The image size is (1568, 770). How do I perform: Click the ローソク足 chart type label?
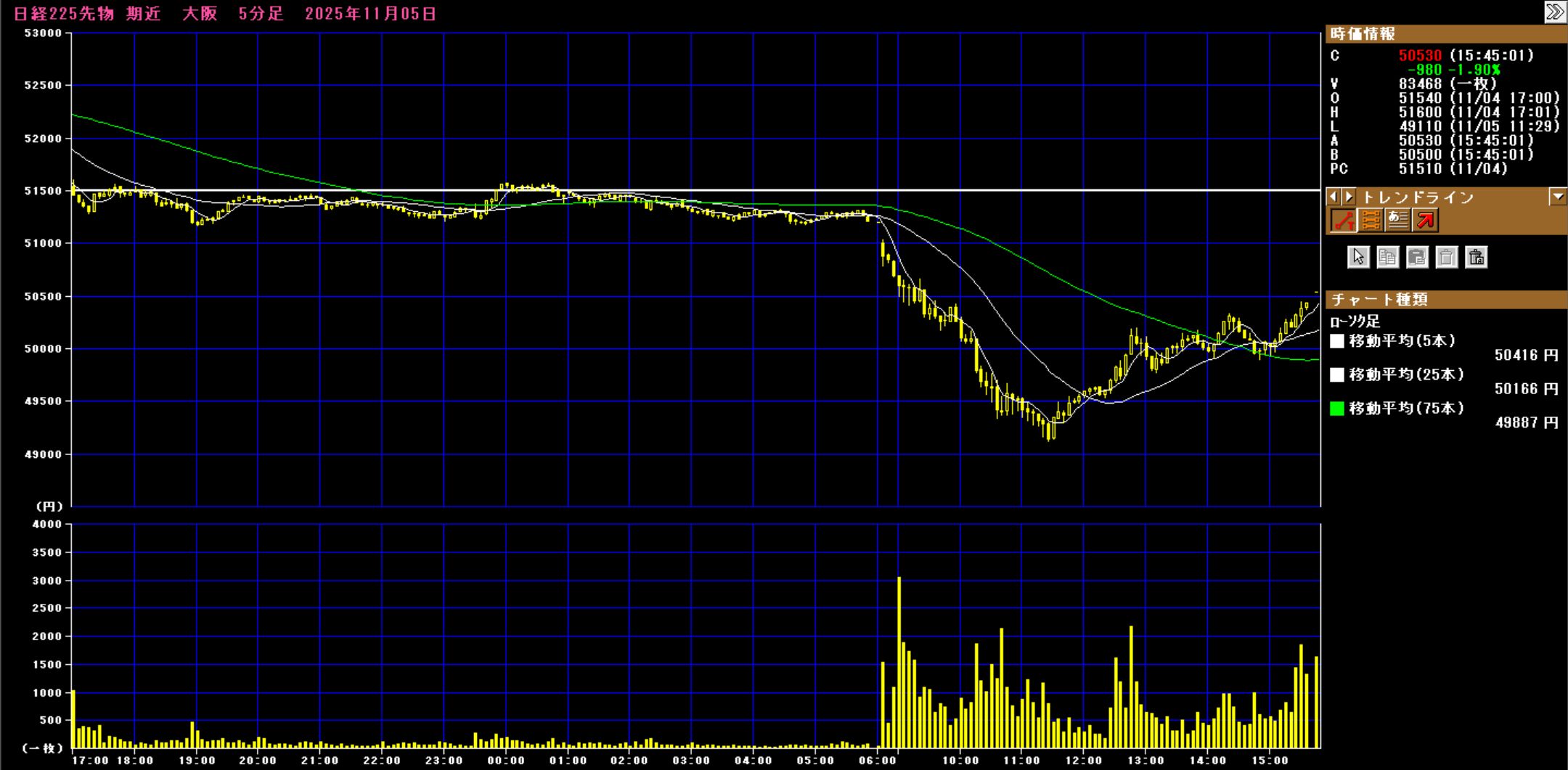[1355, 321]
